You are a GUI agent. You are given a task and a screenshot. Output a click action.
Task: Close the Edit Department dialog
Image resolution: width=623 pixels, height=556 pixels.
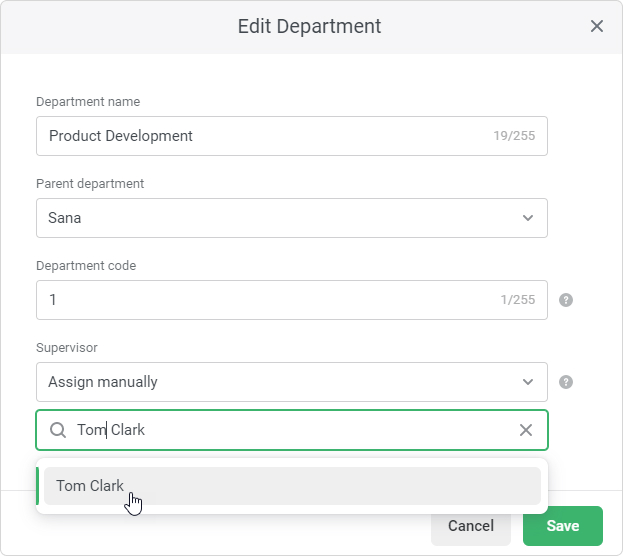(596, 26)
